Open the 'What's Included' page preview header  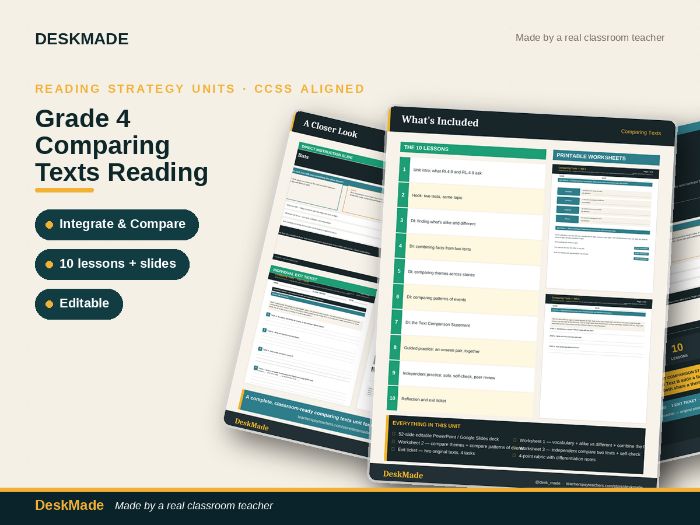point(531,126)
